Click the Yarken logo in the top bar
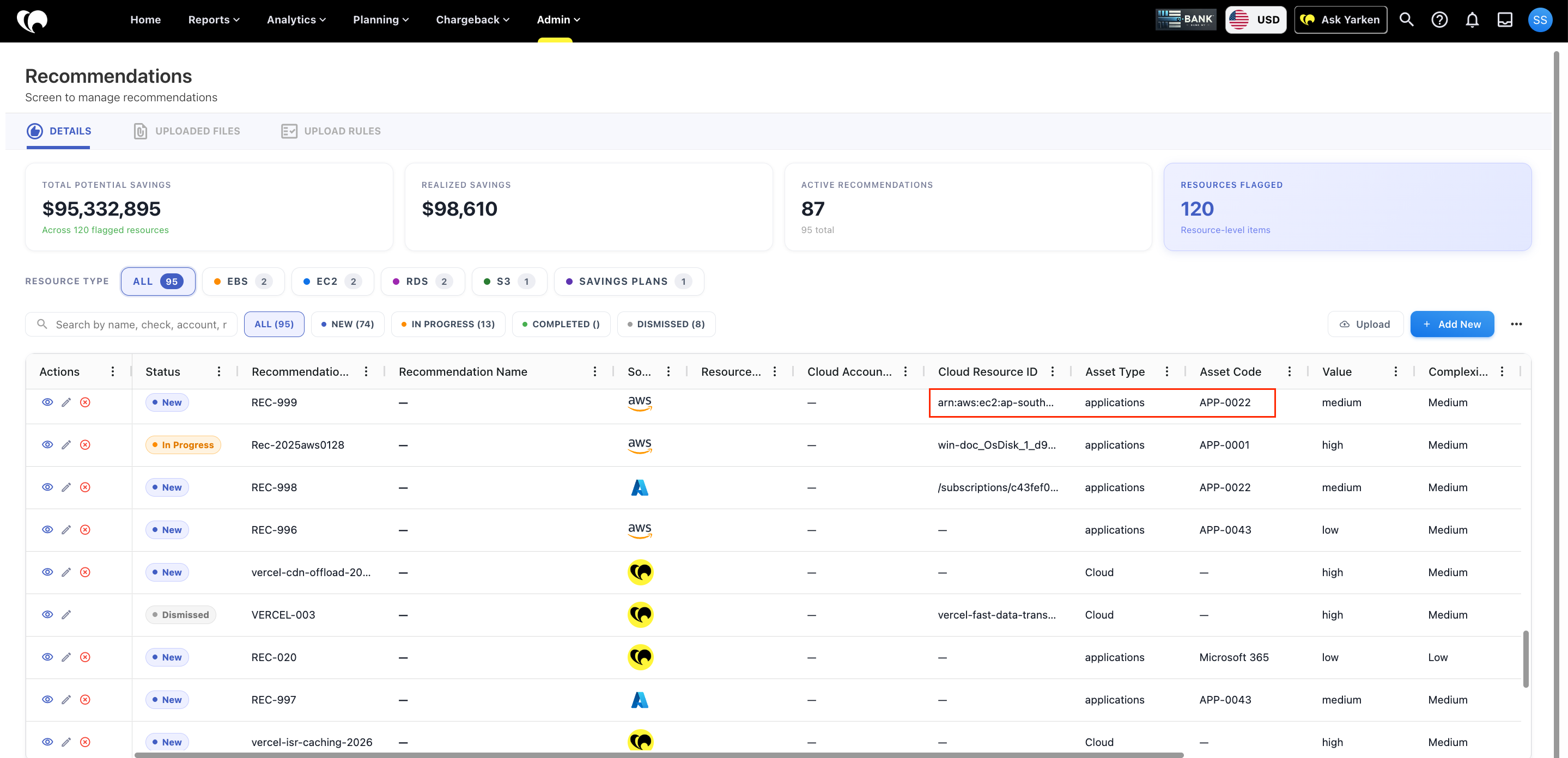This screenshot has height=758, width=1568. [x=32, y=21]
